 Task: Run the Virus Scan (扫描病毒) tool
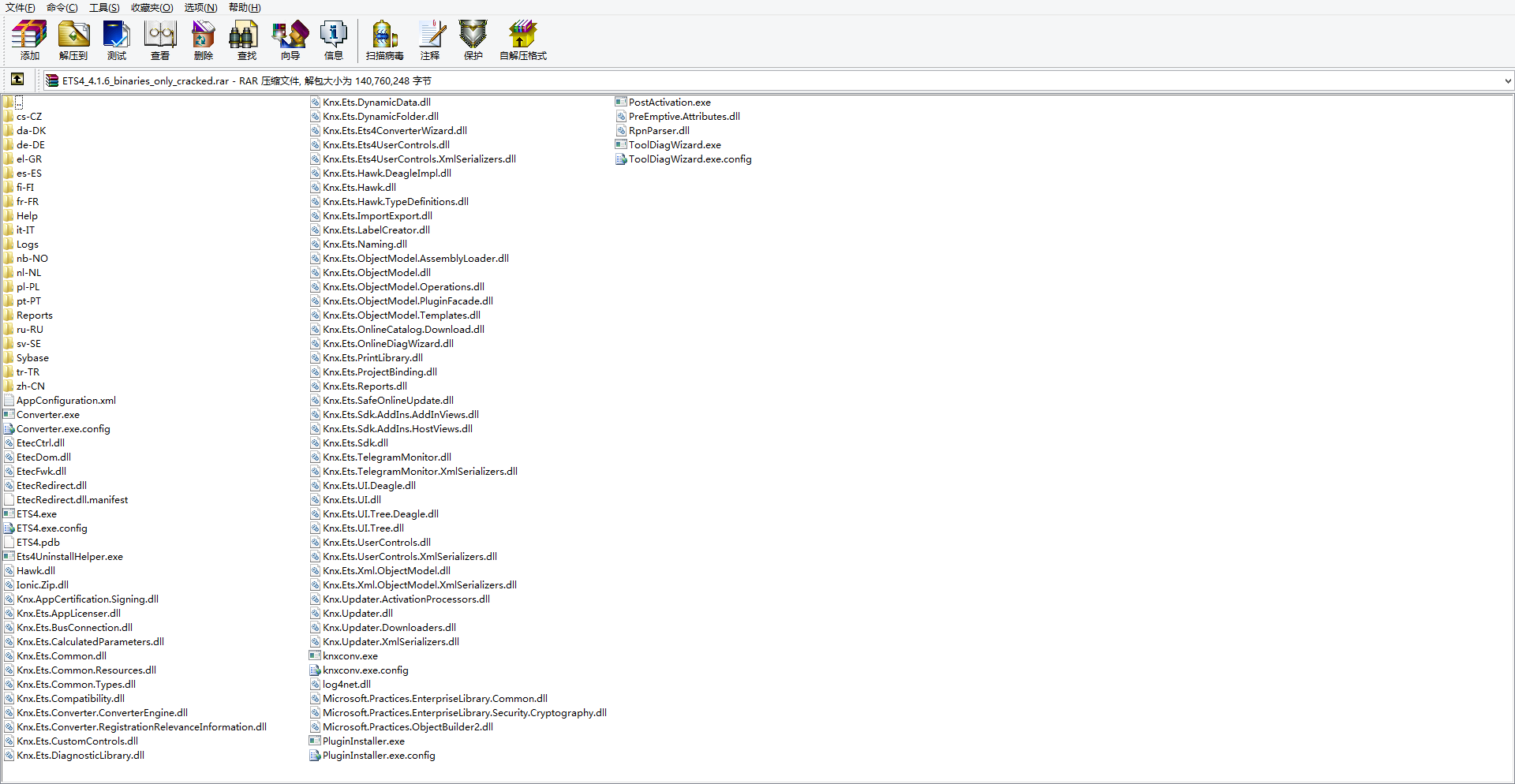[x=385, y=40]
